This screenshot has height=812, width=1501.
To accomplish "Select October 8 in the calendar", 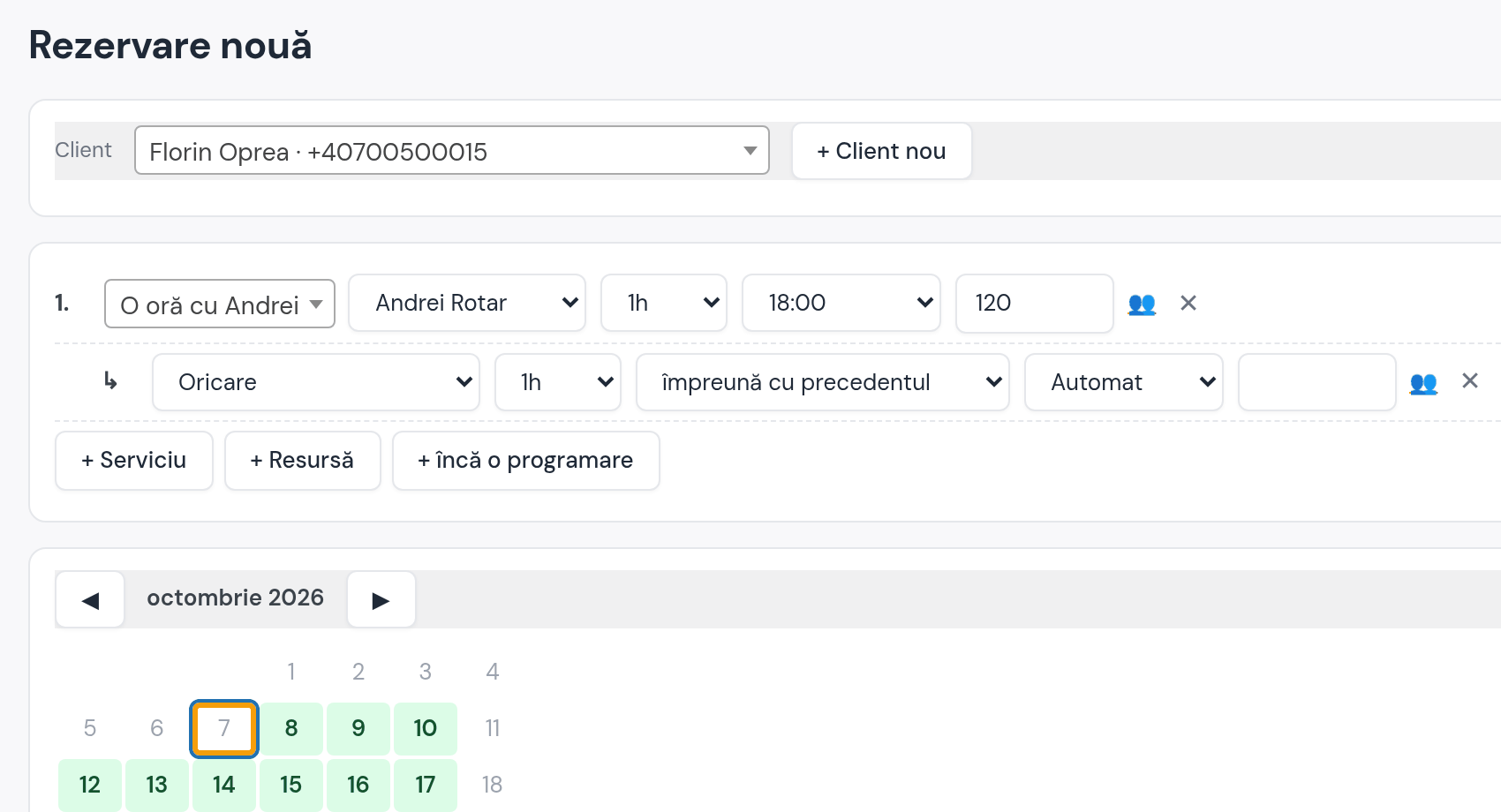I will pos(291,728).
